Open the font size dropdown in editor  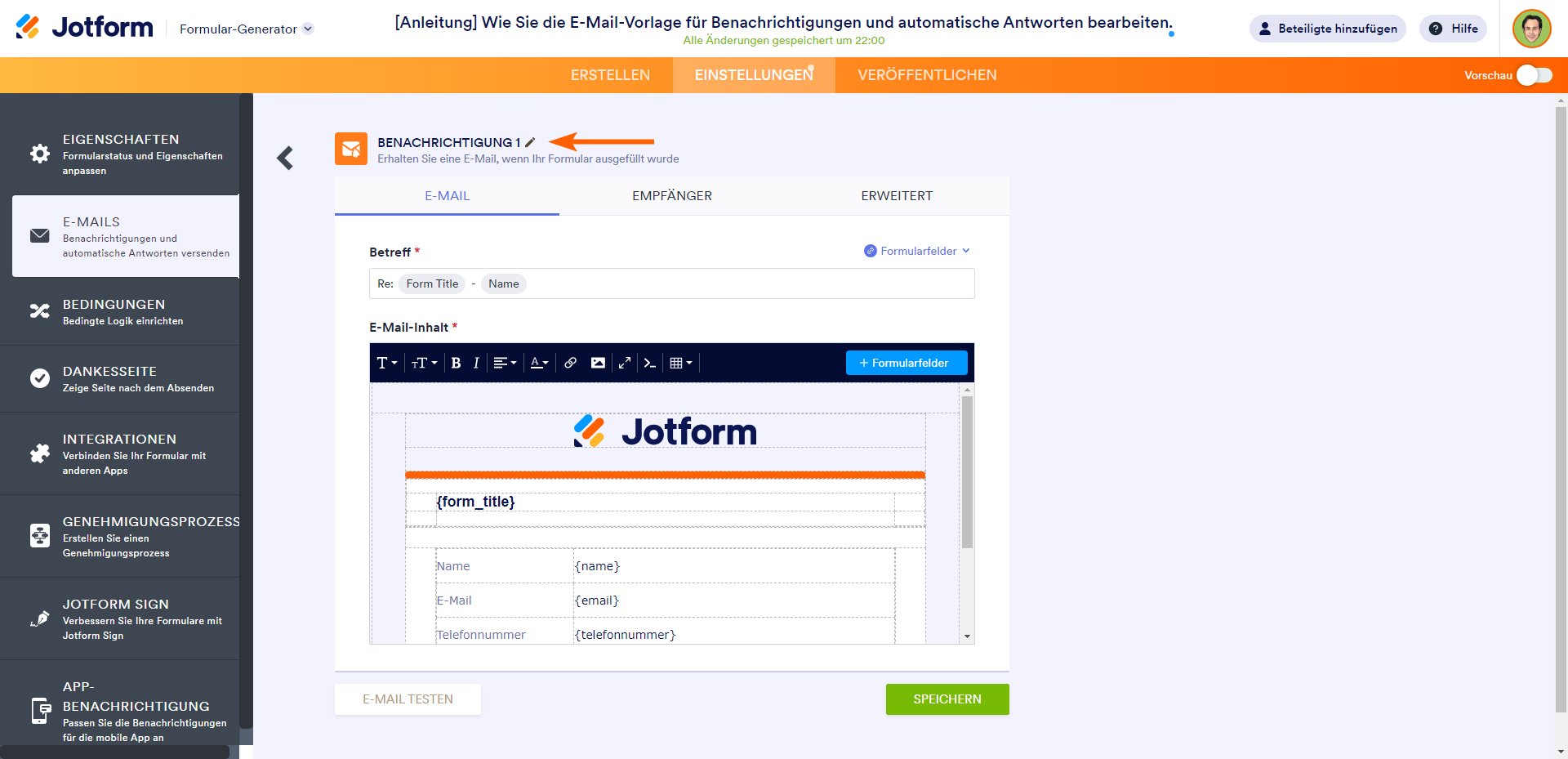click(425, 363)
